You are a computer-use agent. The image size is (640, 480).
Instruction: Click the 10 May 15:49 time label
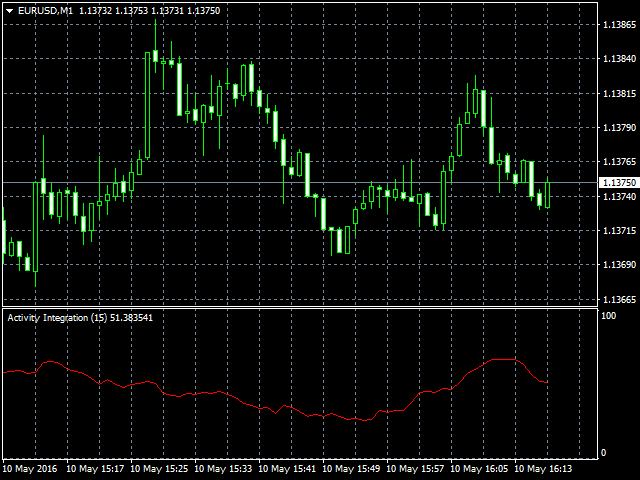tap(351, 469)
